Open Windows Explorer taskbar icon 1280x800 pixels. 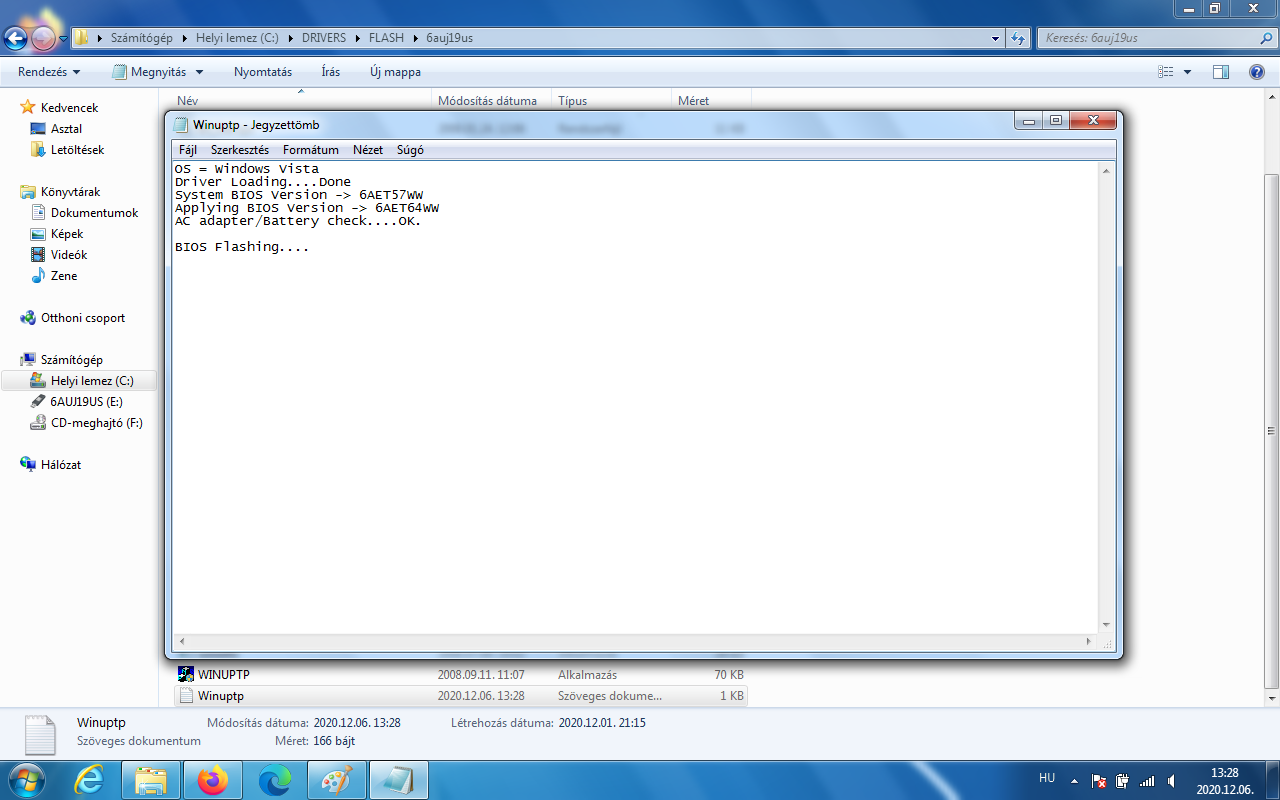152,780
